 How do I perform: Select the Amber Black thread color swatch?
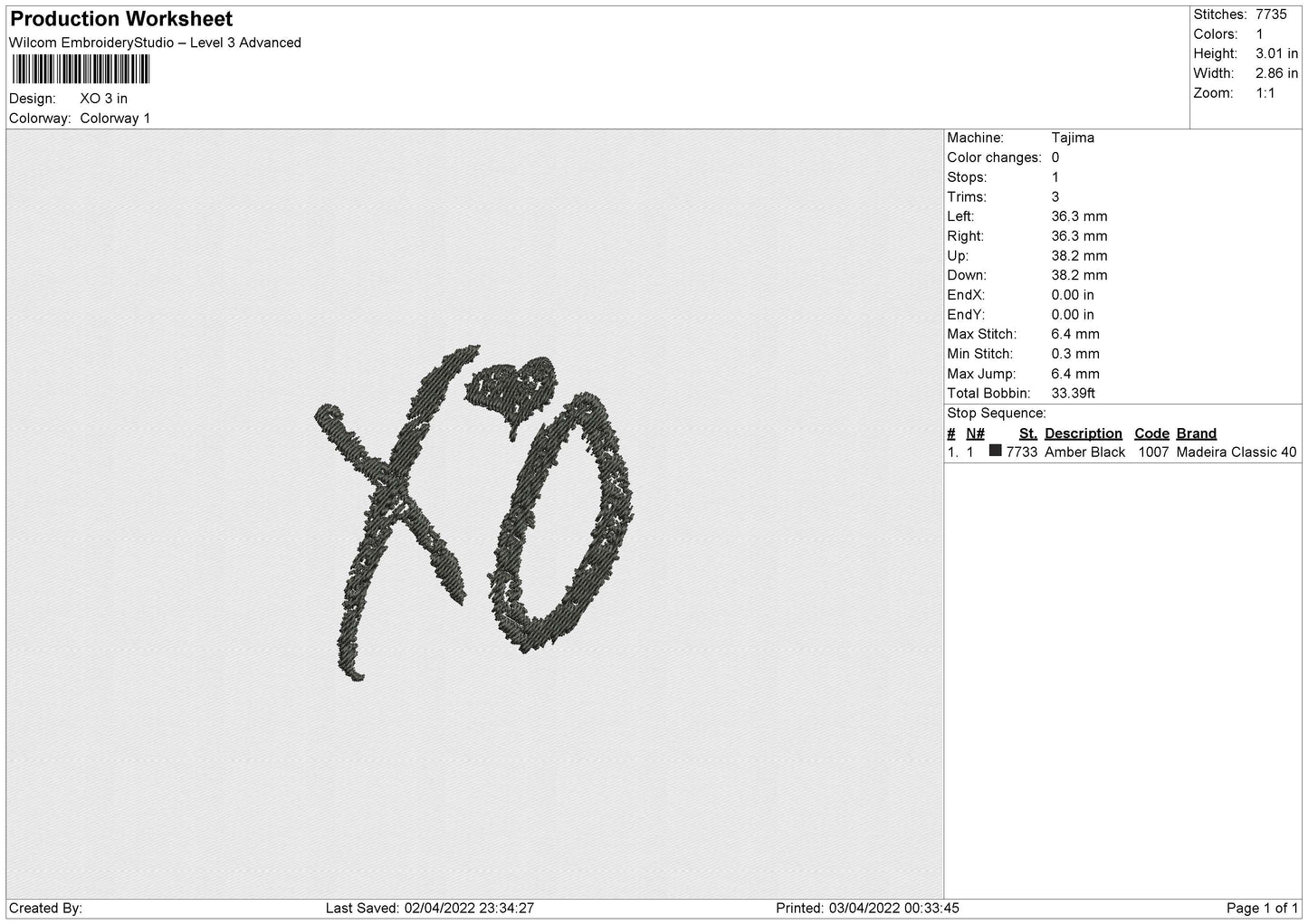(x=995, y=451)
